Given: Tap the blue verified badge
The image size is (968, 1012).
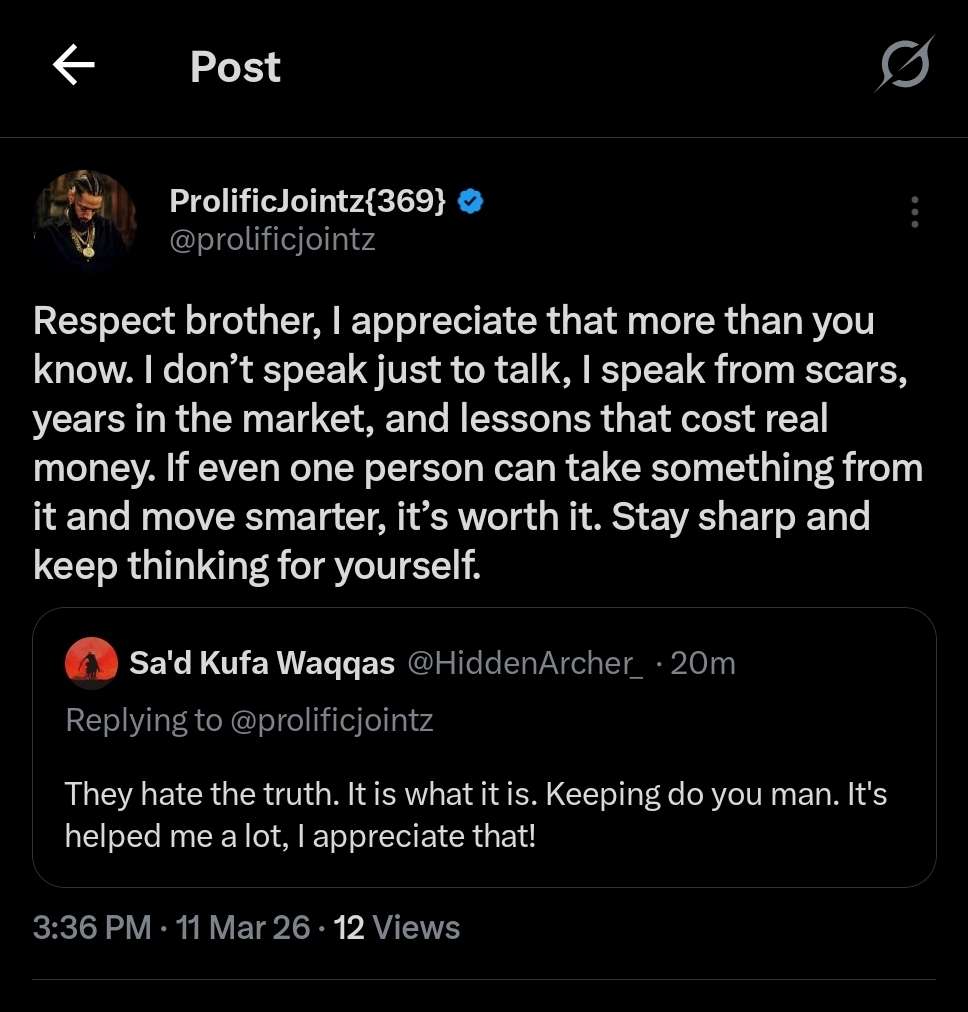Looking at the screenshot, I should pyautogui.click(x=471, y=201).
